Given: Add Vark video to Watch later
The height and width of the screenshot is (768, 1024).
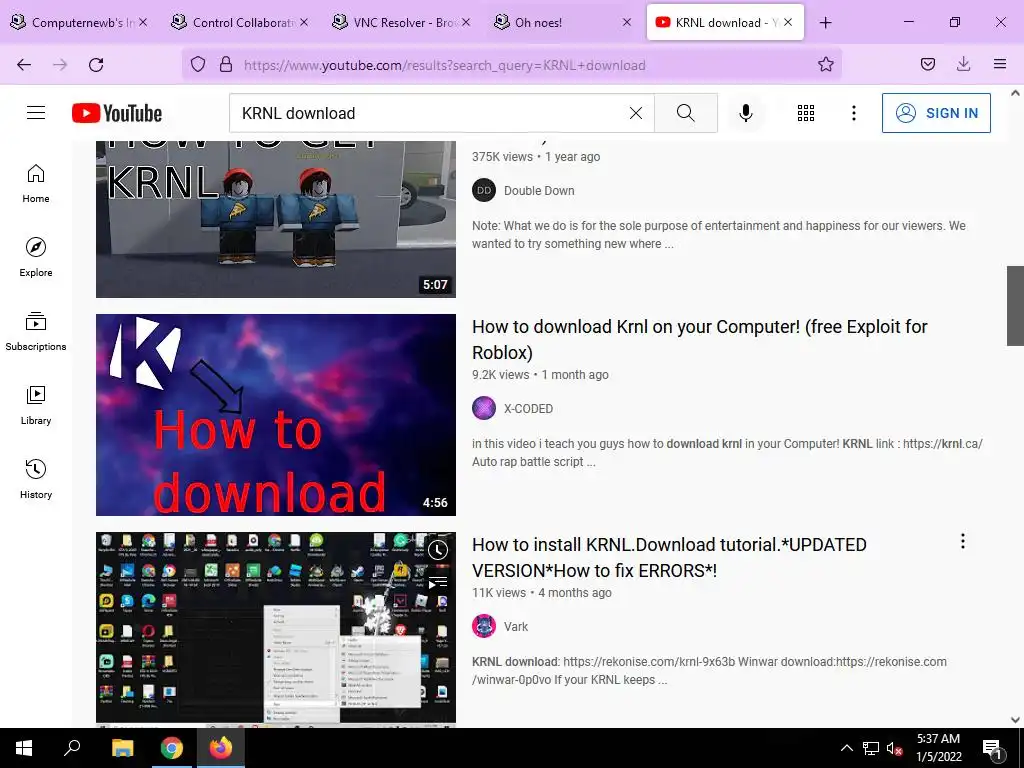Looking at the screenshot, I should pyautogui.click(x=438, y=550).
